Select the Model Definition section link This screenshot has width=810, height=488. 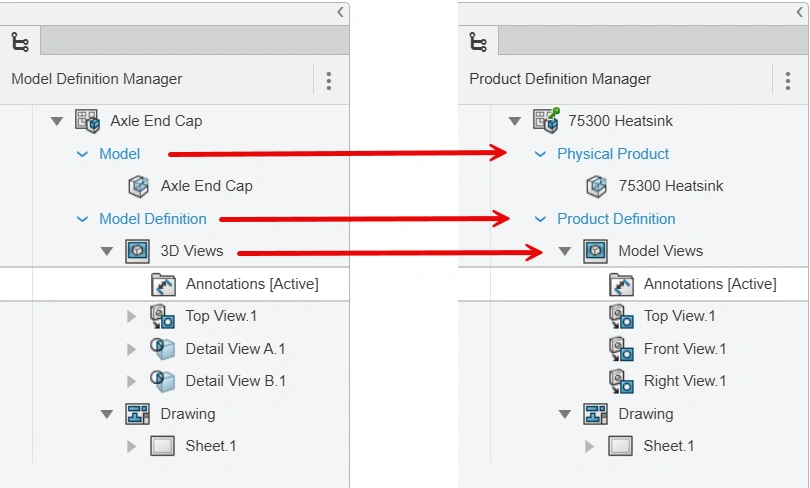coord(153,219)
